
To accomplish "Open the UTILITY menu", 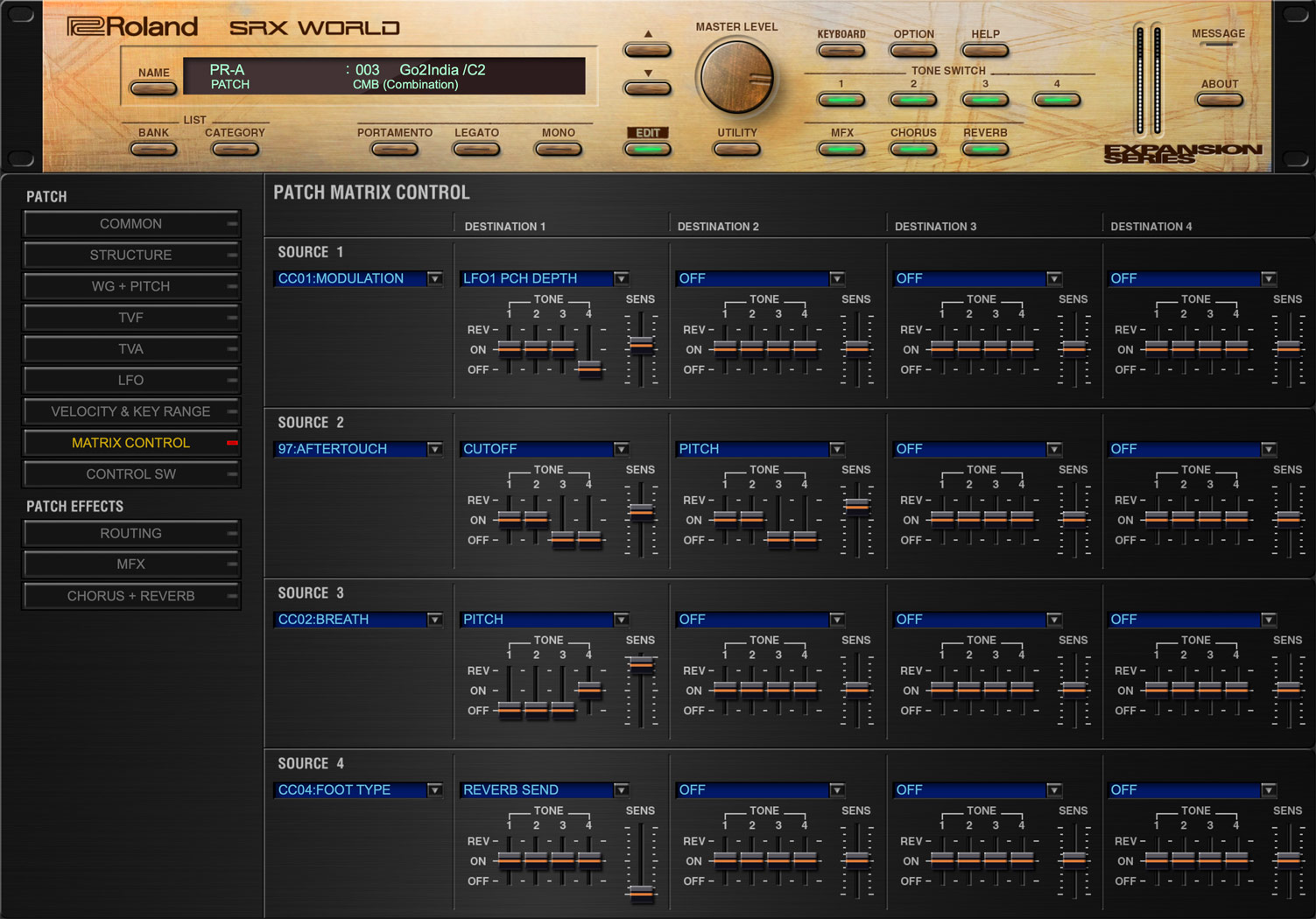I will (737, 149).
